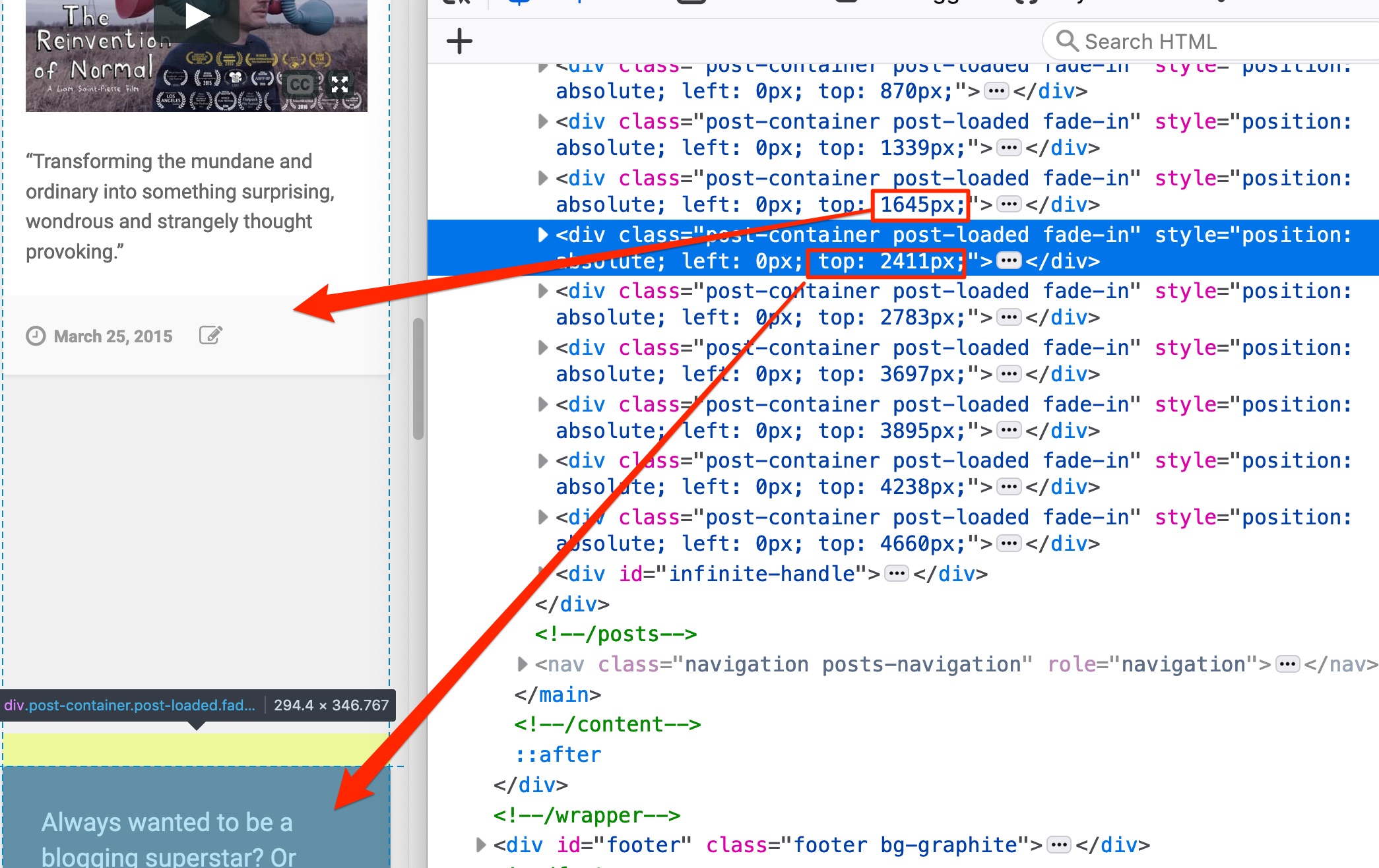Click the ellipsis badge on the footer div

(x=1059, y=845)
